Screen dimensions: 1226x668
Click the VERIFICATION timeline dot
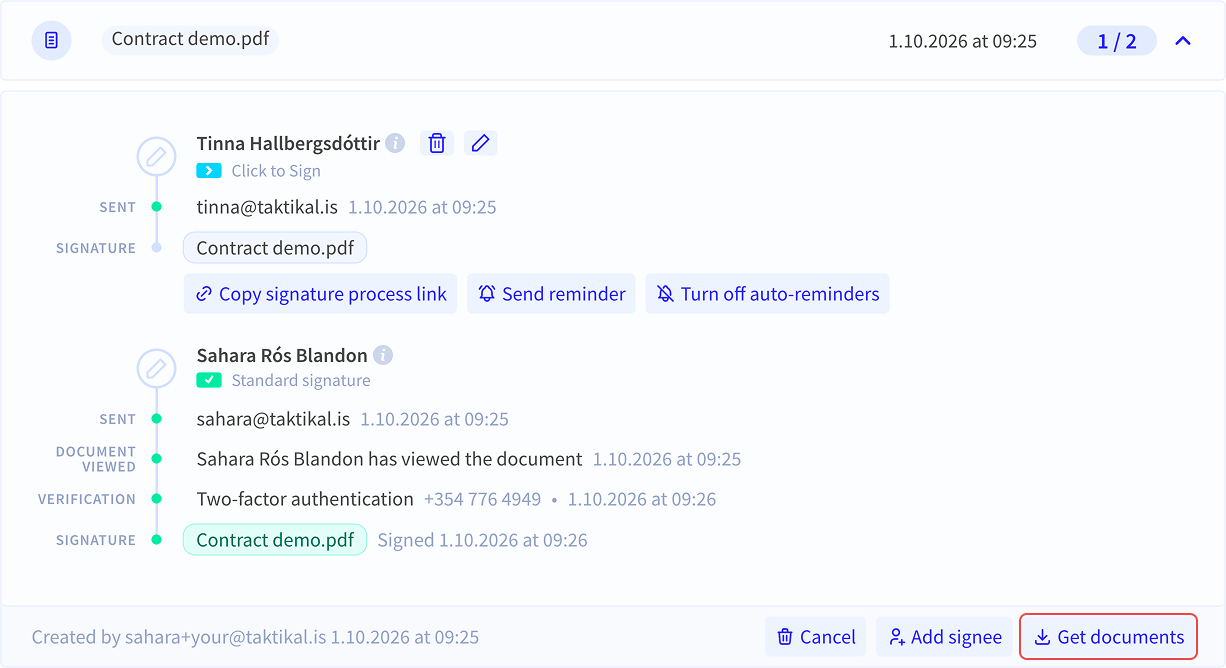point(156,499)
